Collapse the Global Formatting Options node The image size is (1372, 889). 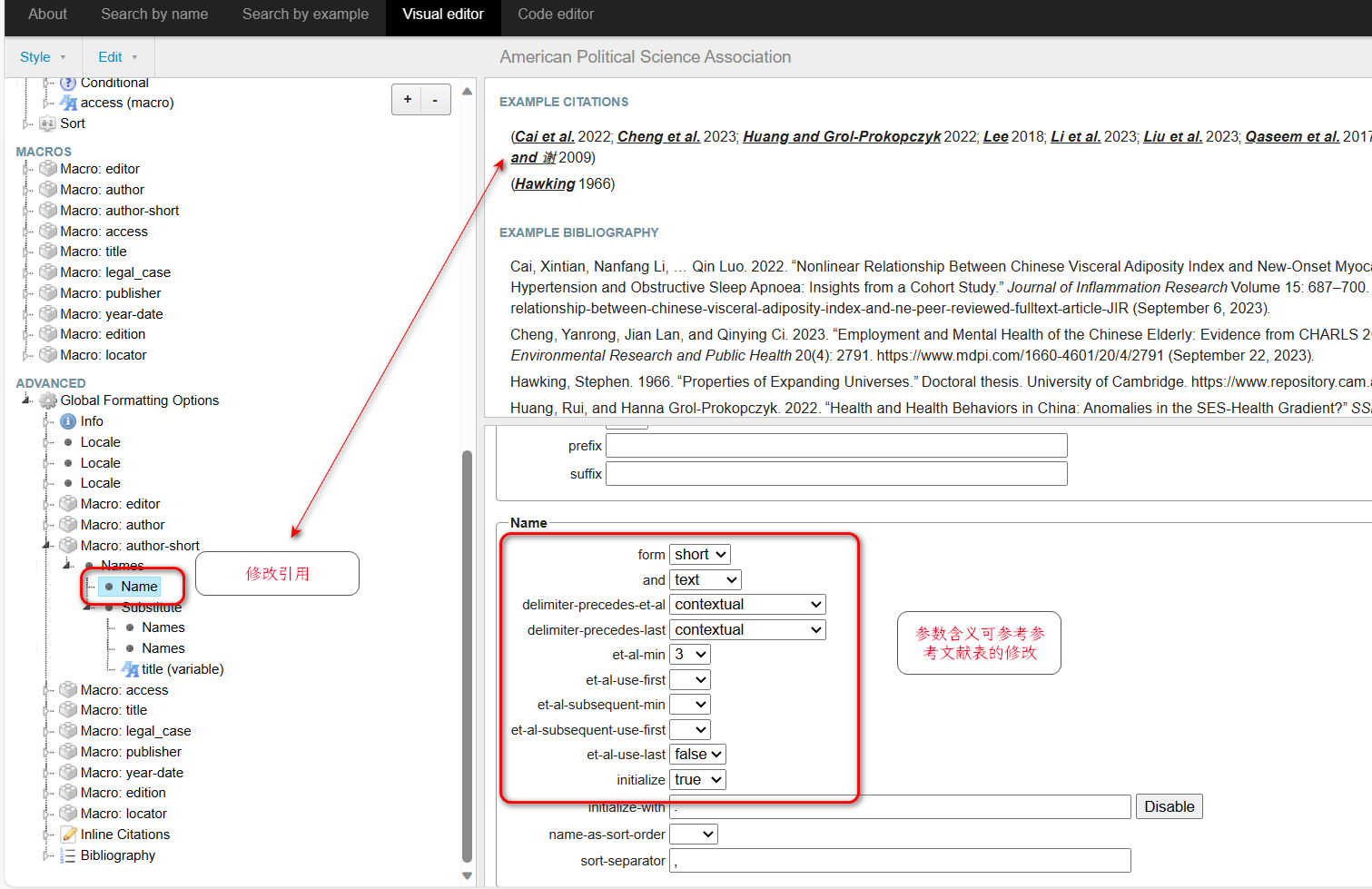tap(26, 400)
